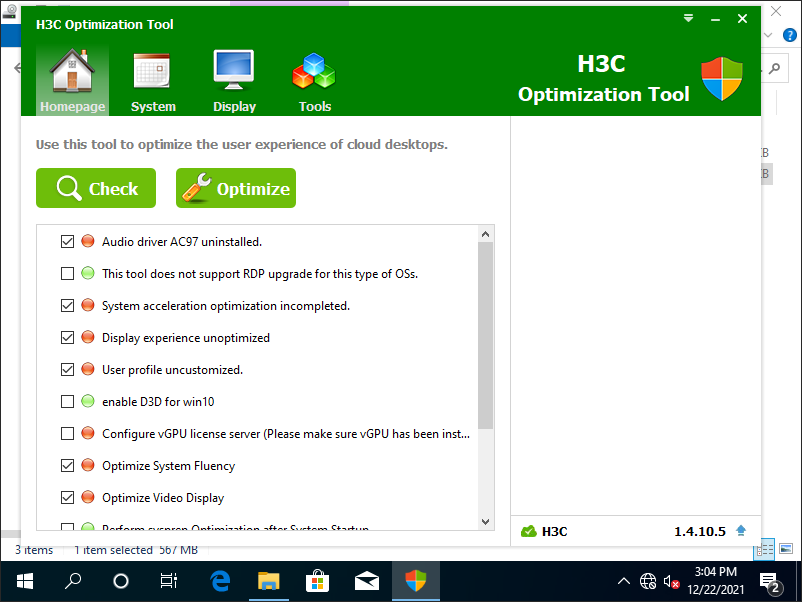
Task: Open the Windows Start menu
Action: tap(25, 581)
